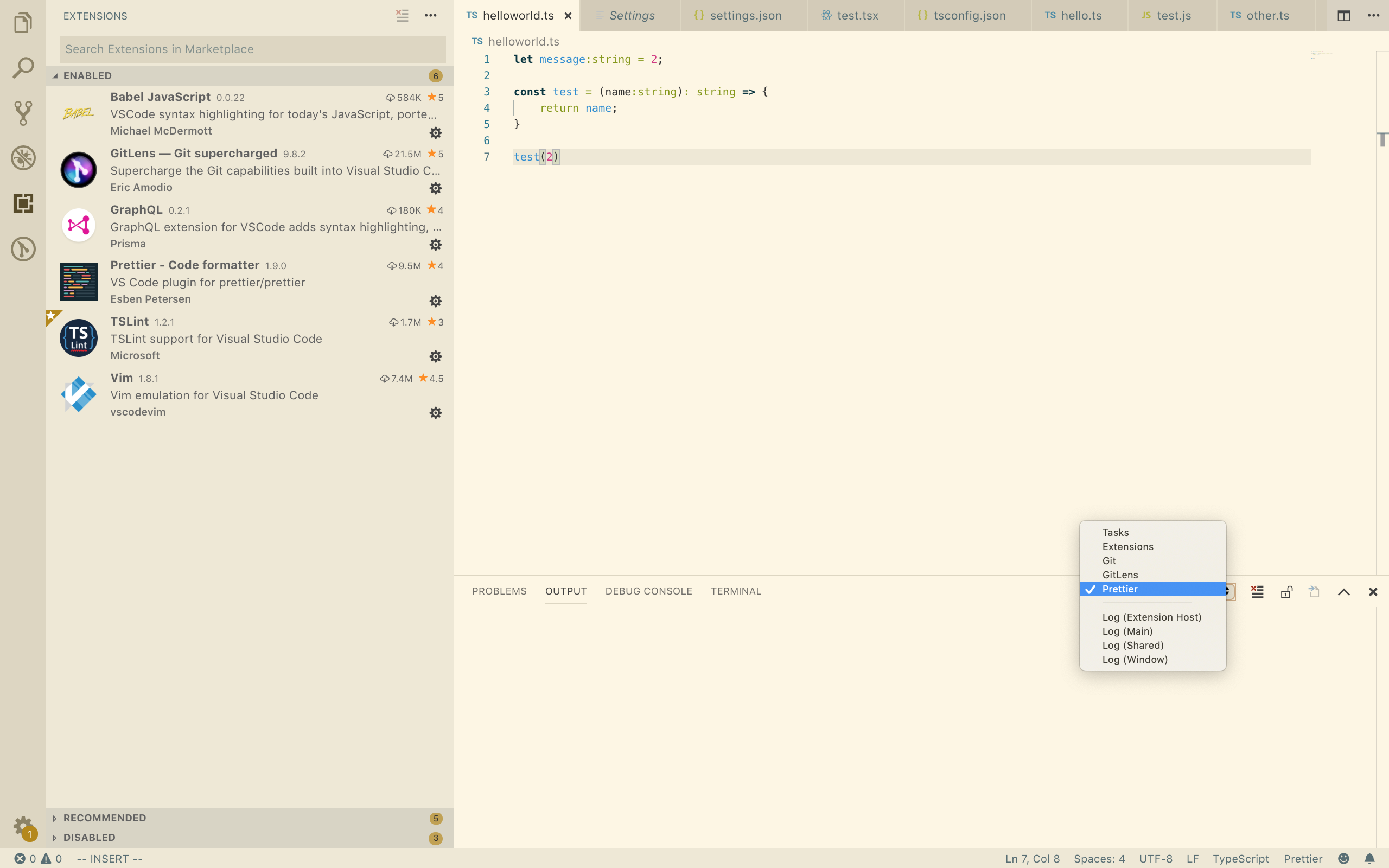The width and height of the screenshot is (1389, 868).
Task: Open the split editor icon top right
Action: (x=1344, y=16)
